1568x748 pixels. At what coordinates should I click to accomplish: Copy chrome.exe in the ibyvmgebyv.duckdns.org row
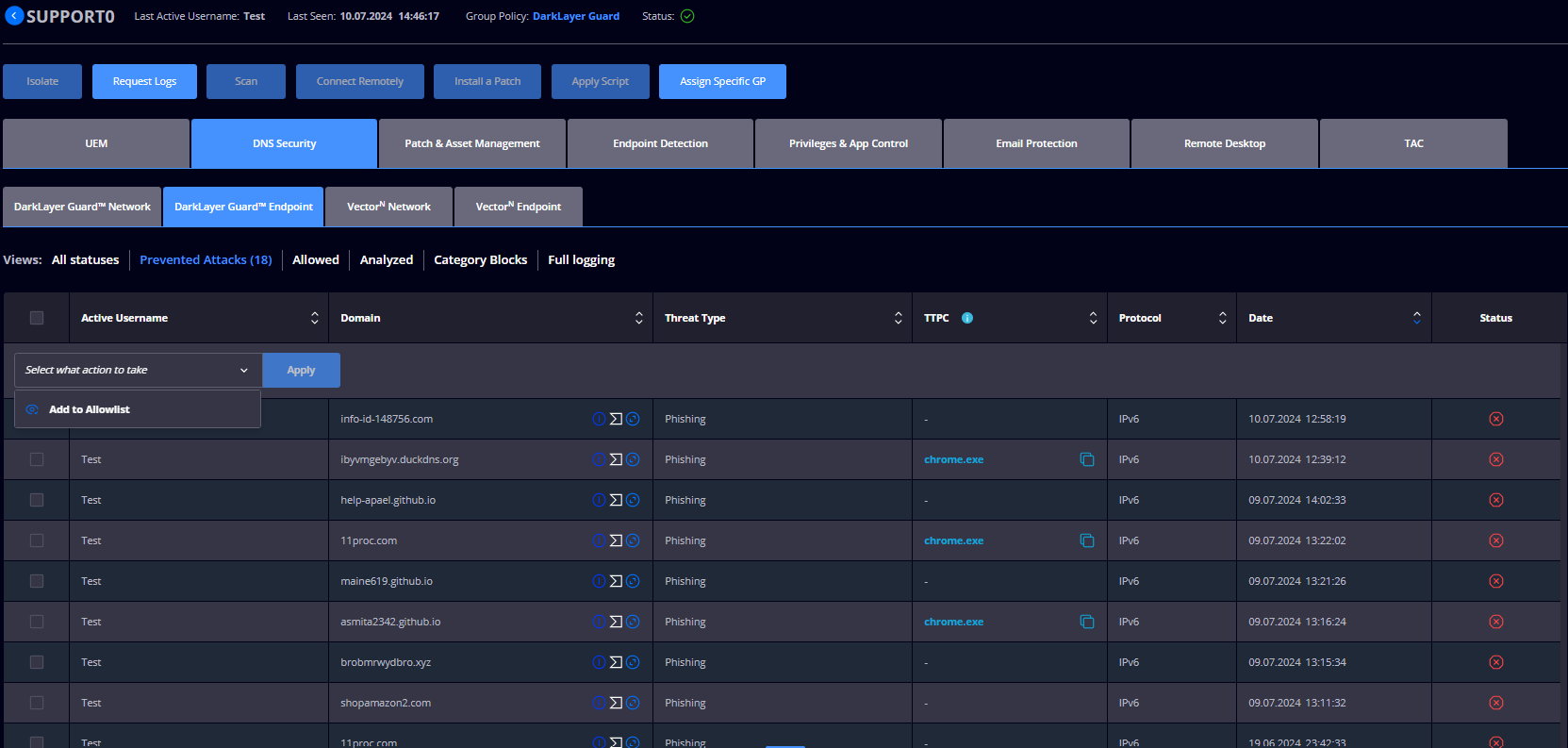(1087, 459)
